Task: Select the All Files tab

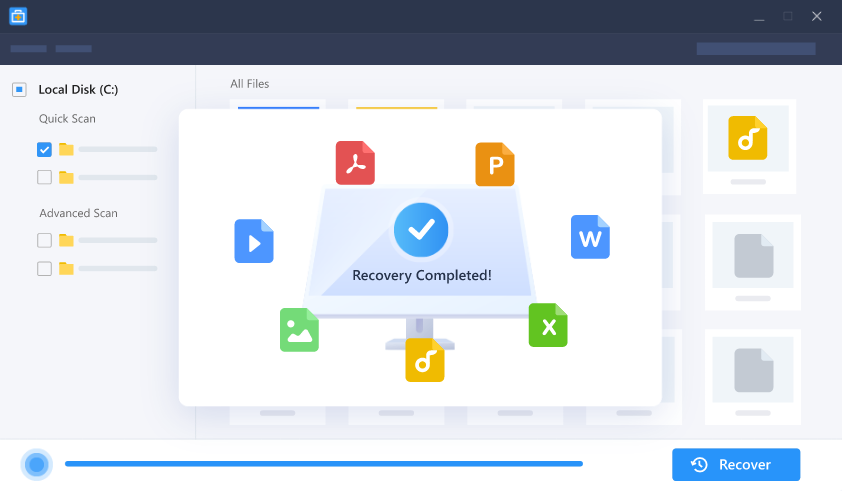Action: pos(249,84)
